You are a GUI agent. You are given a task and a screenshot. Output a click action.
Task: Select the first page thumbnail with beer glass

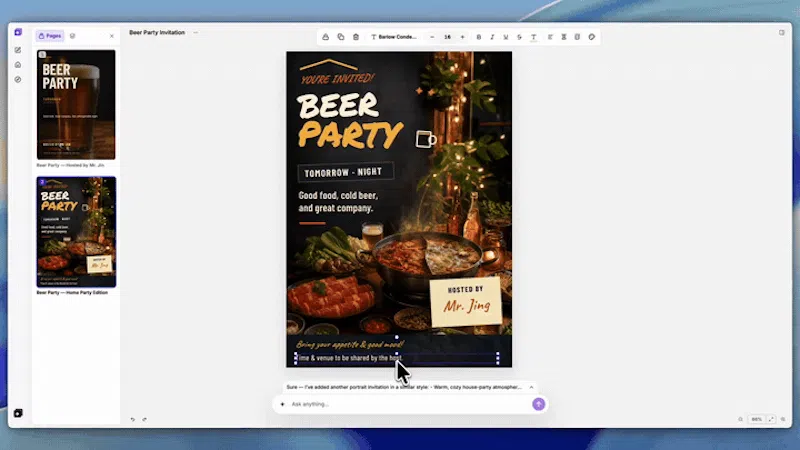(76, 105)
